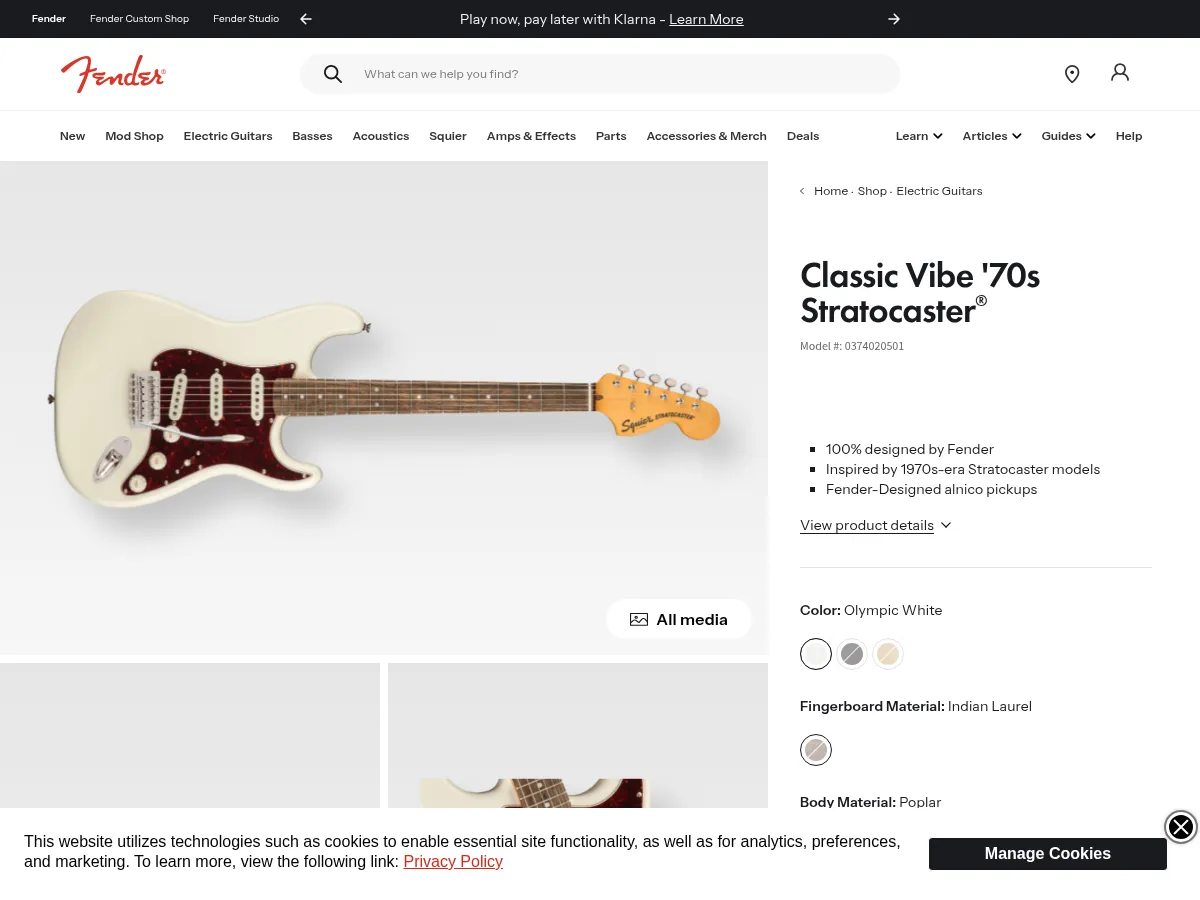Open the Squier menu
Viewport: 1200px width, 900px height.
click(448, 136)
